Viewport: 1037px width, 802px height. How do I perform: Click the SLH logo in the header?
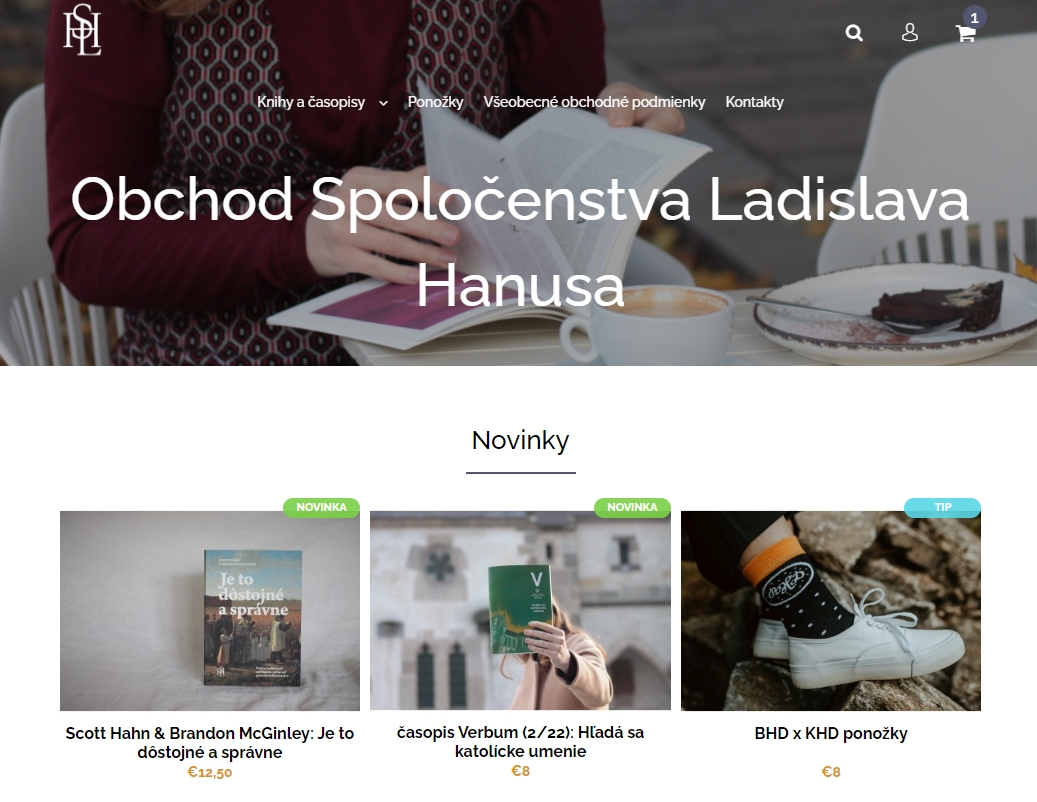[x=82, y=29]
